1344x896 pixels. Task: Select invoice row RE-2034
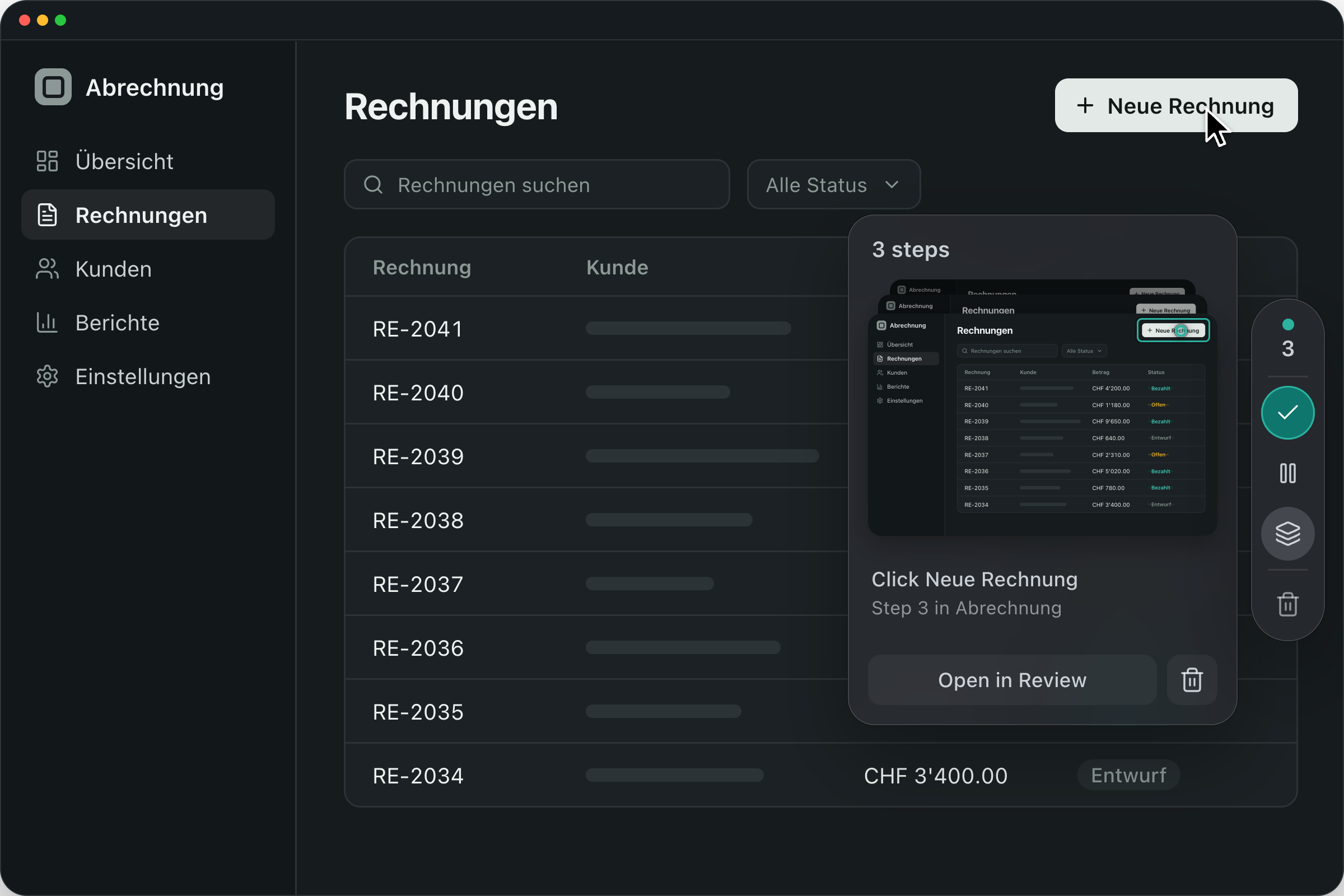pyautogui.click(x=820, y=776)
